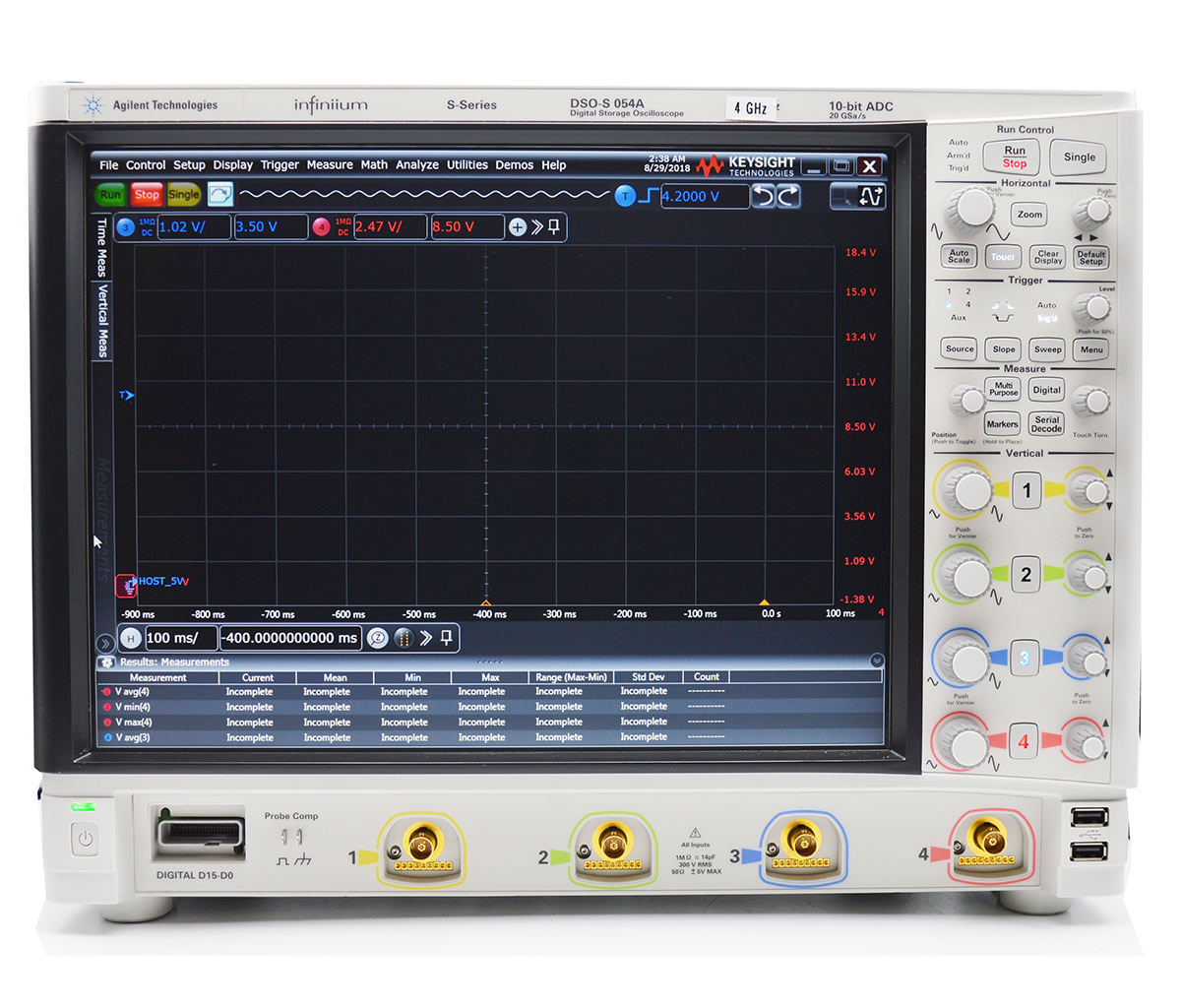Click the add channel plus icon

pyautogui.click(x=518, y=227)
